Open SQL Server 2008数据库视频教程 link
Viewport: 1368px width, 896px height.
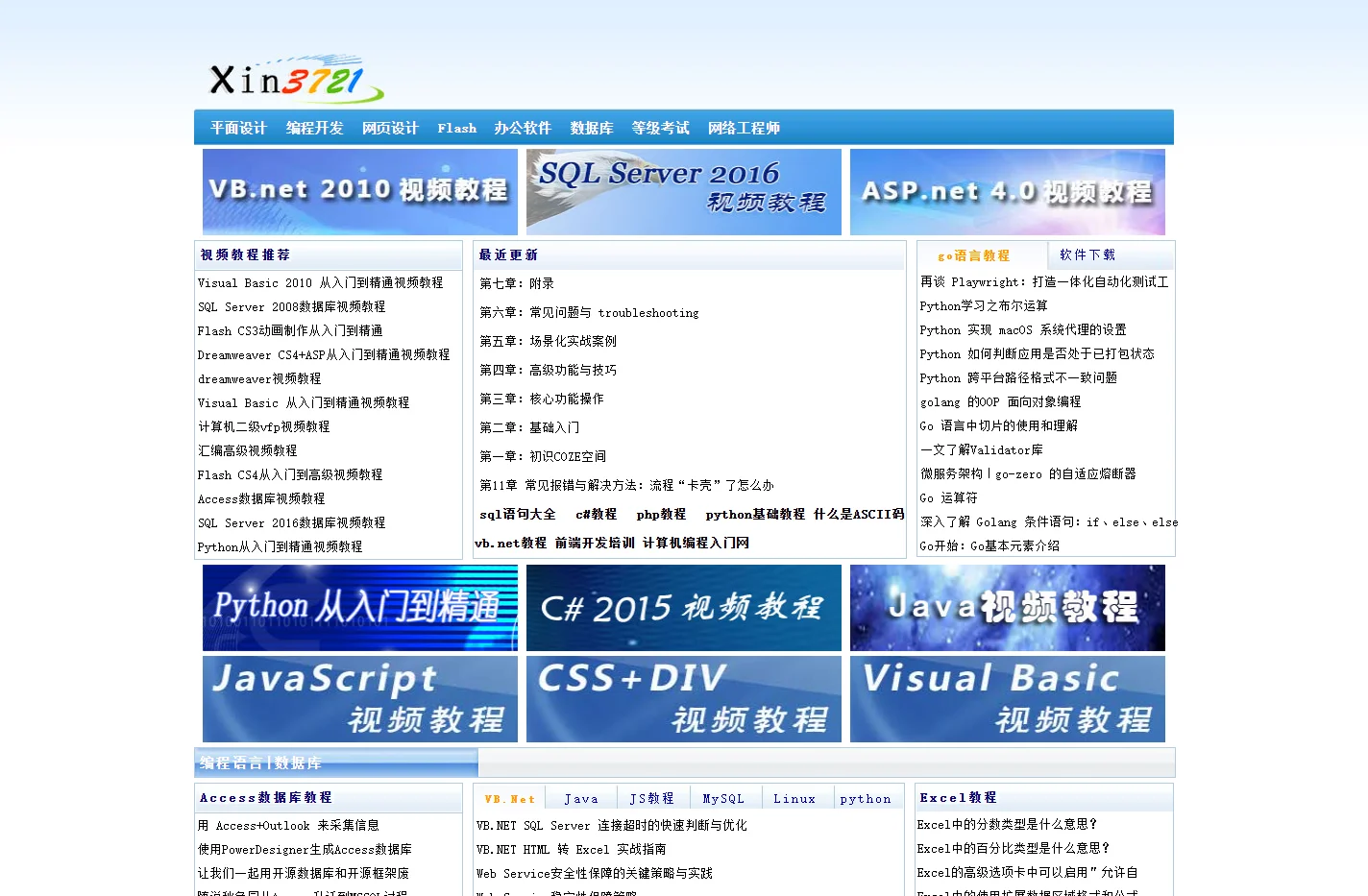point(292,306)
